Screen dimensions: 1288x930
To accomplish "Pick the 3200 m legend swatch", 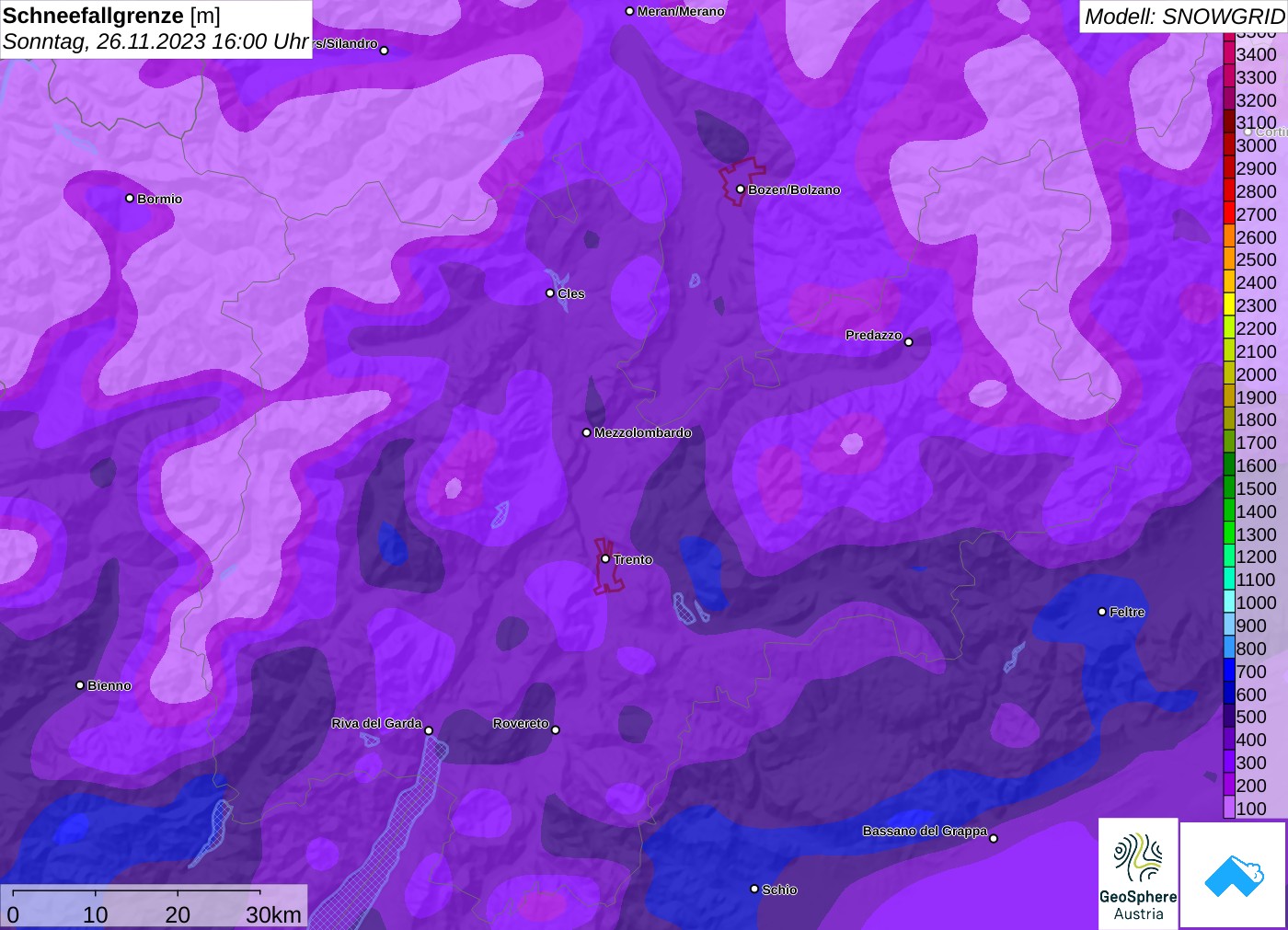I will [1228, 99].
